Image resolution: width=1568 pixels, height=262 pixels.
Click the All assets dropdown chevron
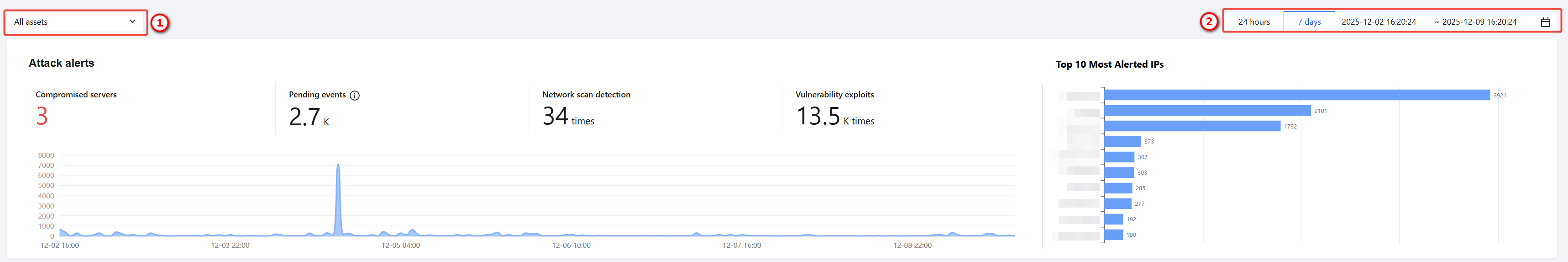pos(132,21)
